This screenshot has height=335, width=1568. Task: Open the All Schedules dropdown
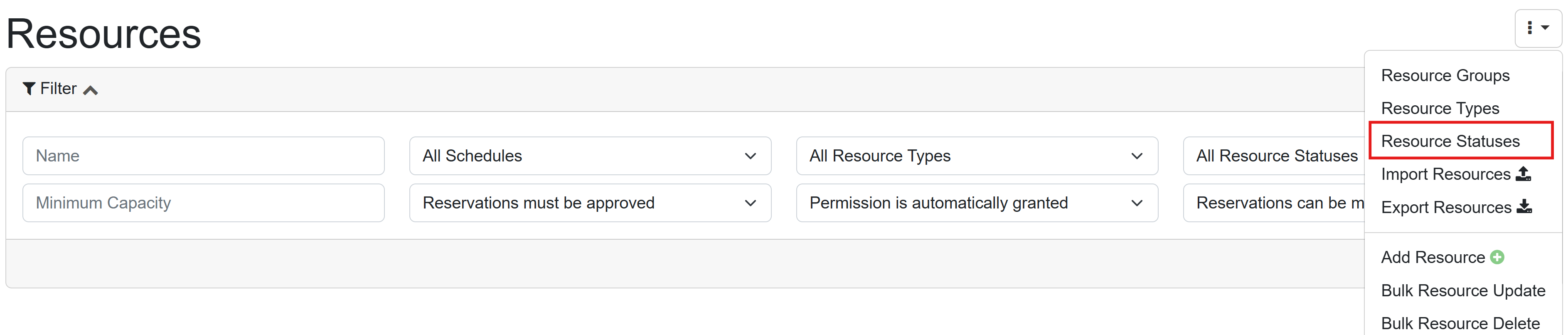coord(589,156)
